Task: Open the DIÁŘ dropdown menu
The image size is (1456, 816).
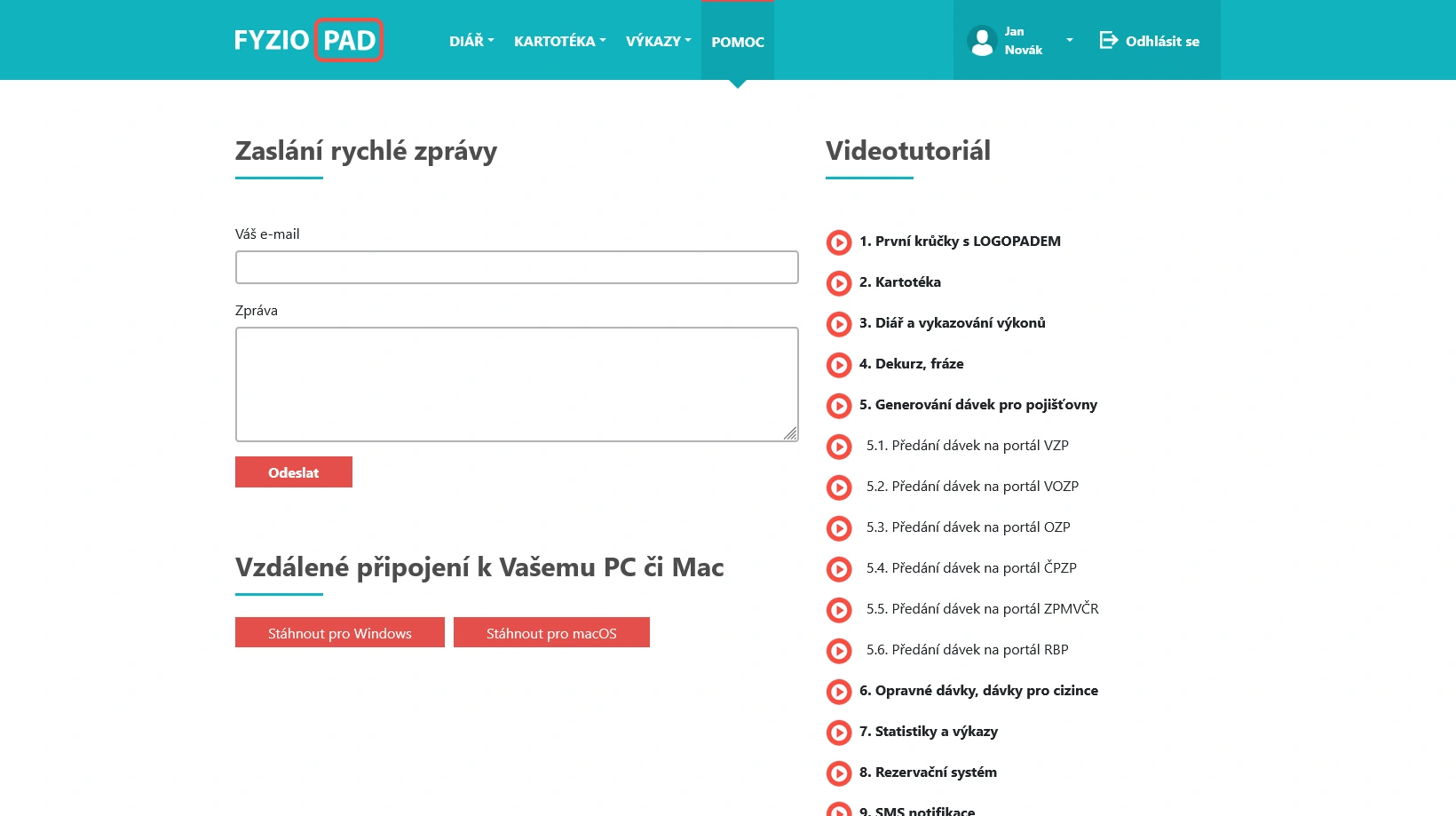Action: (x=471, y=40)
